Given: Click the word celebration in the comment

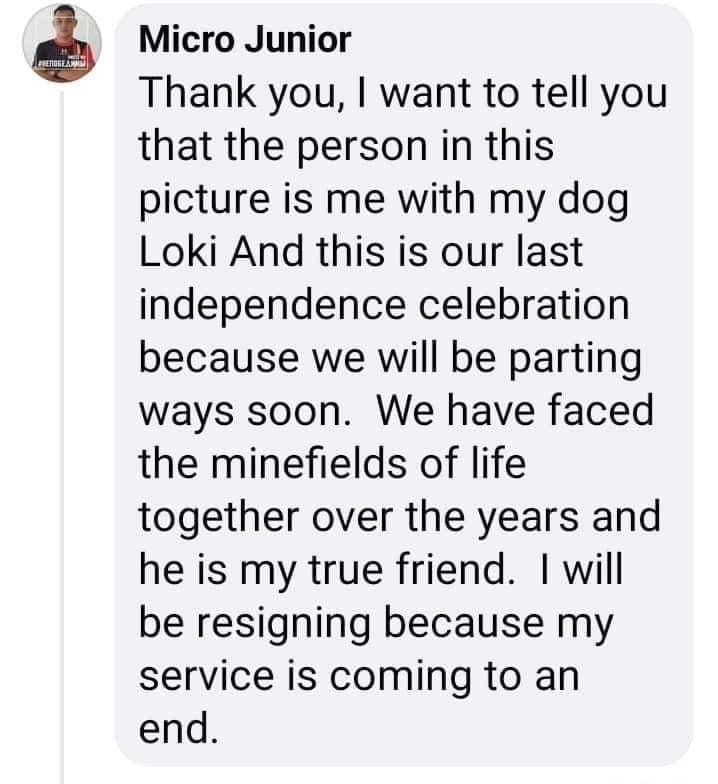Looking at the screenshot, I should pyautogui.click(x=524, y=304).
